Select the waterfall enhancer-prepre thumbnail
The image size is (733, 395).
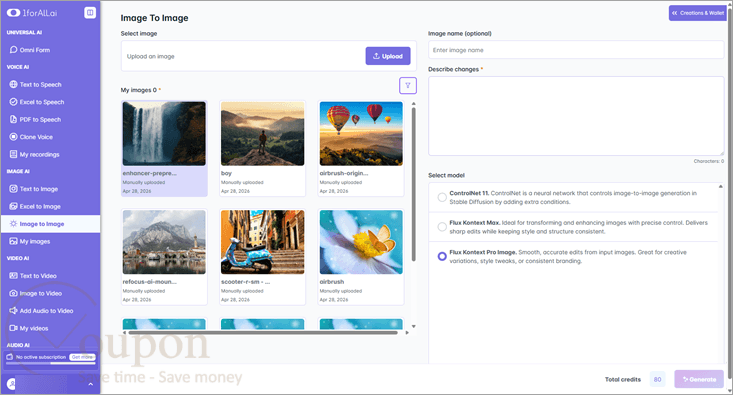164,134
